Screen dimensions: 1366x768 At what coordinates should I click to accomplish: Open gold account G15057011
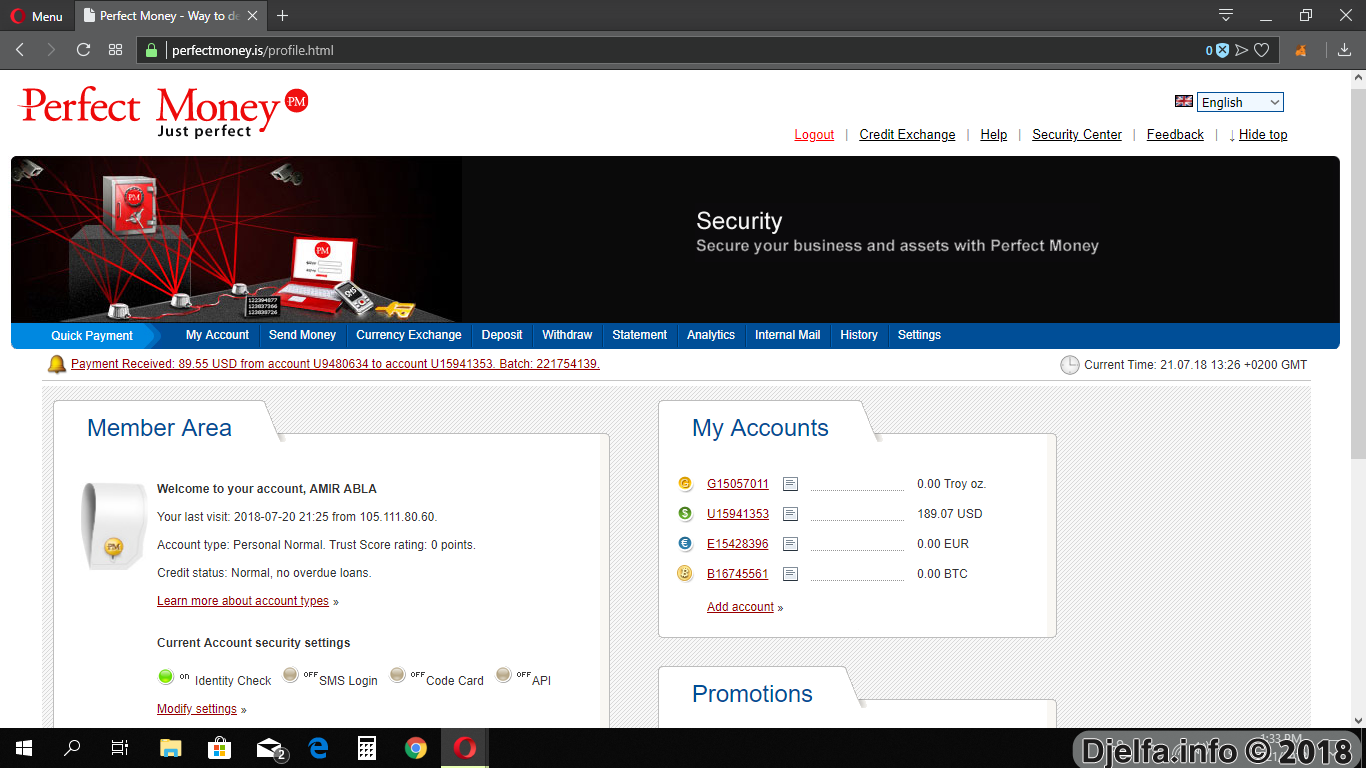(x=738, y=484)
